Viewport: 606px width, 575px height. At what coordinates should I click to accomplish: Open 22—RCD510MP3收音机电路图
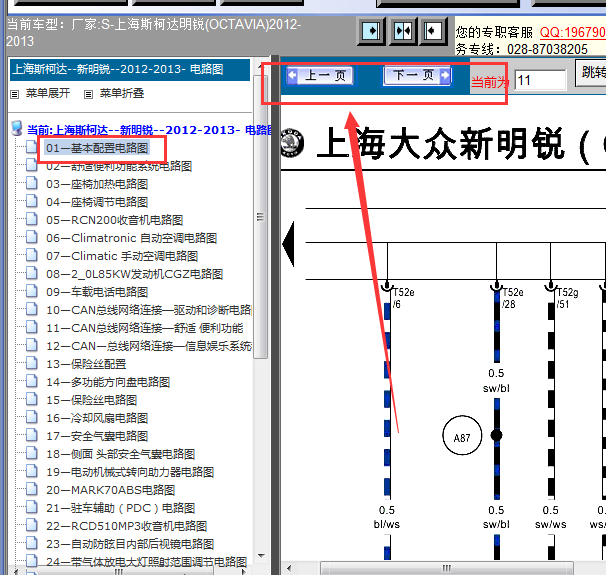pos(127,526)
